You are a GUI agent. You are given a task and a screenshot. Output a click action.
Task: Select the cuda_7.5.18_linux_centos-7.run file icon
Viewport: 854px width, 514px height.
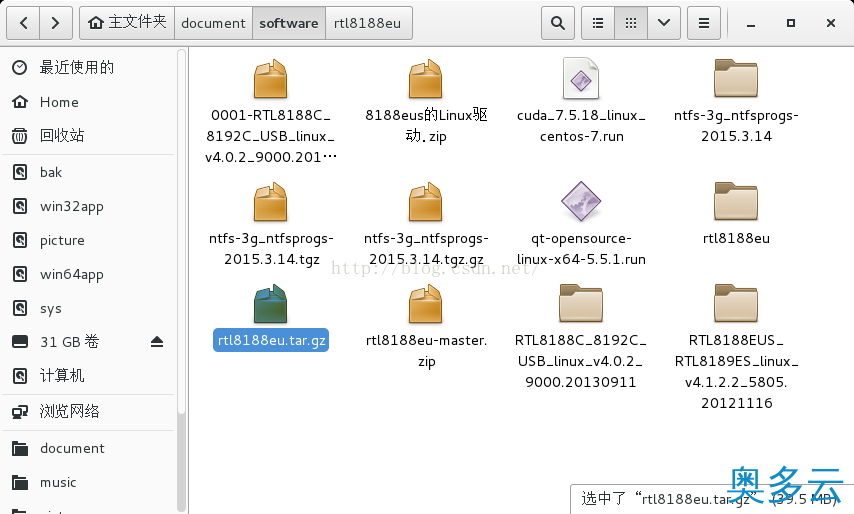(581, 79)
